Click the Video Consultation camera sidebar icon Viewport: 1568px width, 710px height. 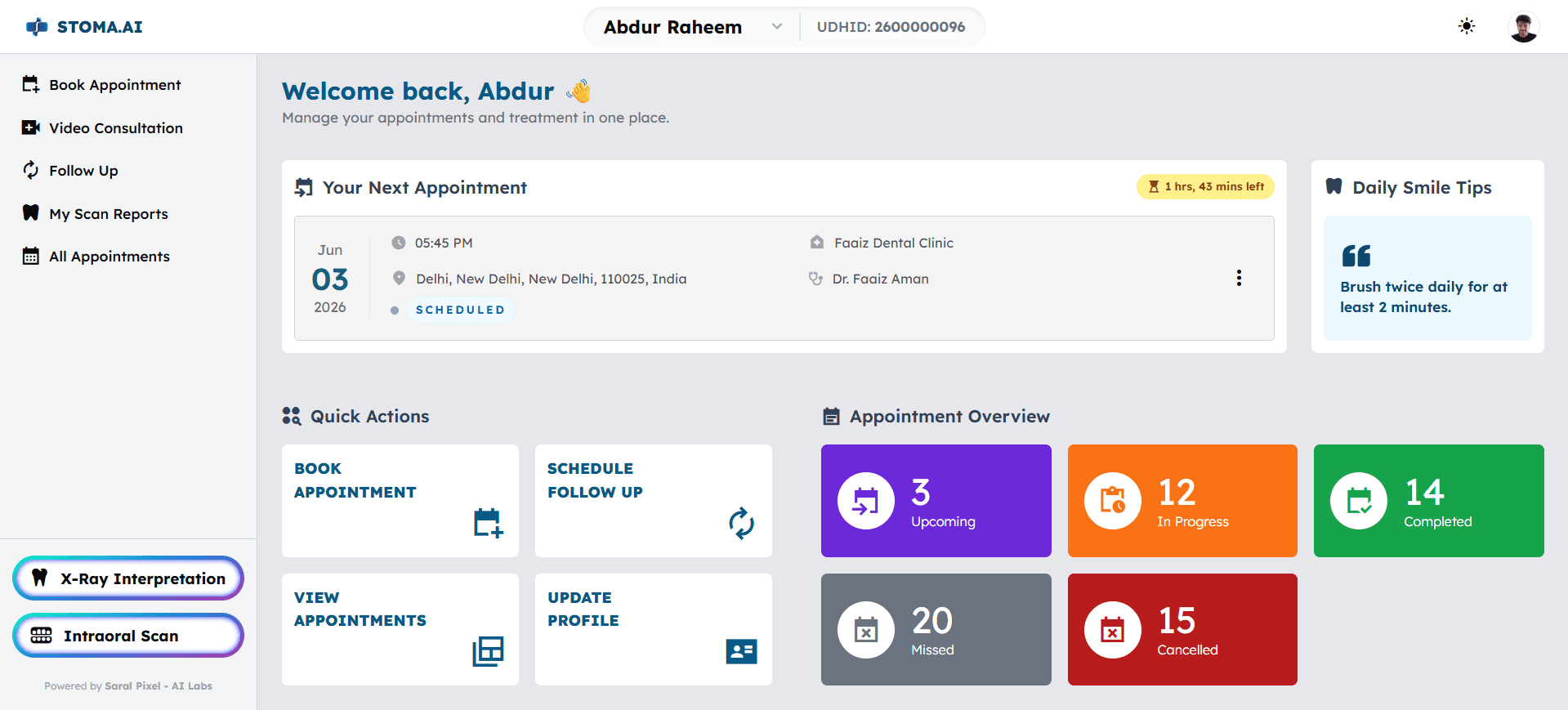tap(31, 127)
